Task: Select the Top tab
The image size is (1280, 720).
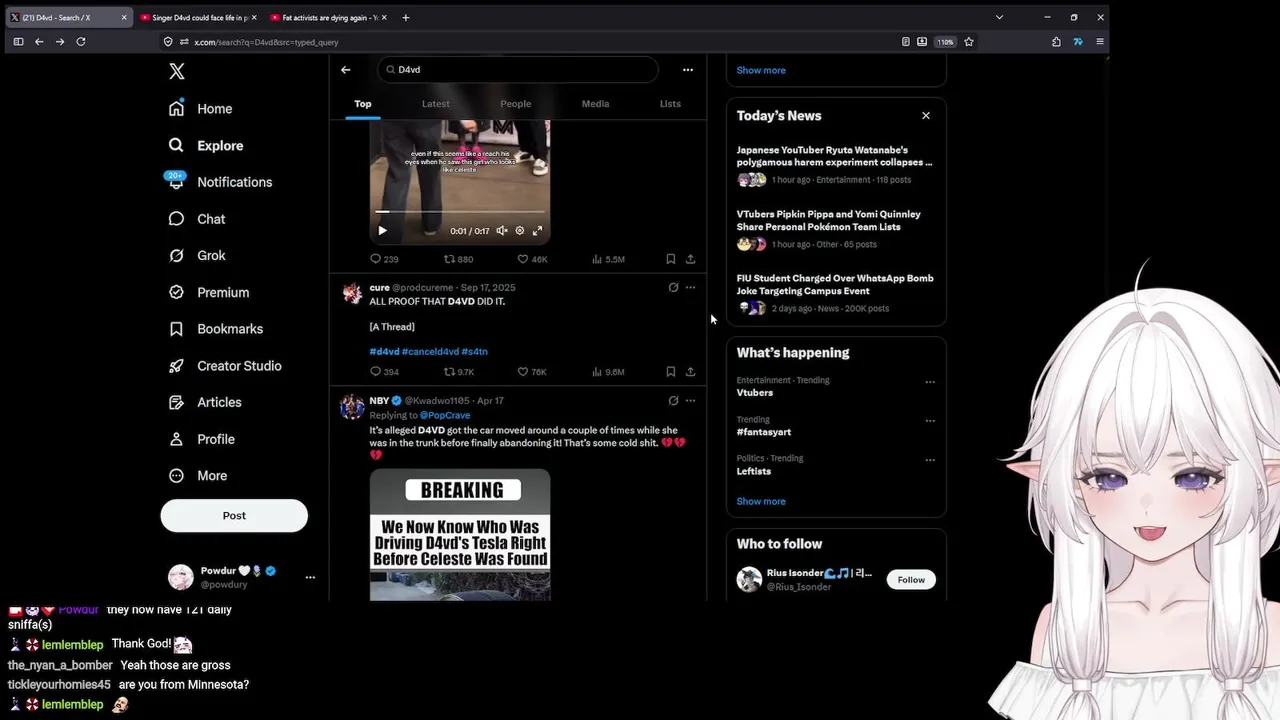Action: (x=362, y=104)
